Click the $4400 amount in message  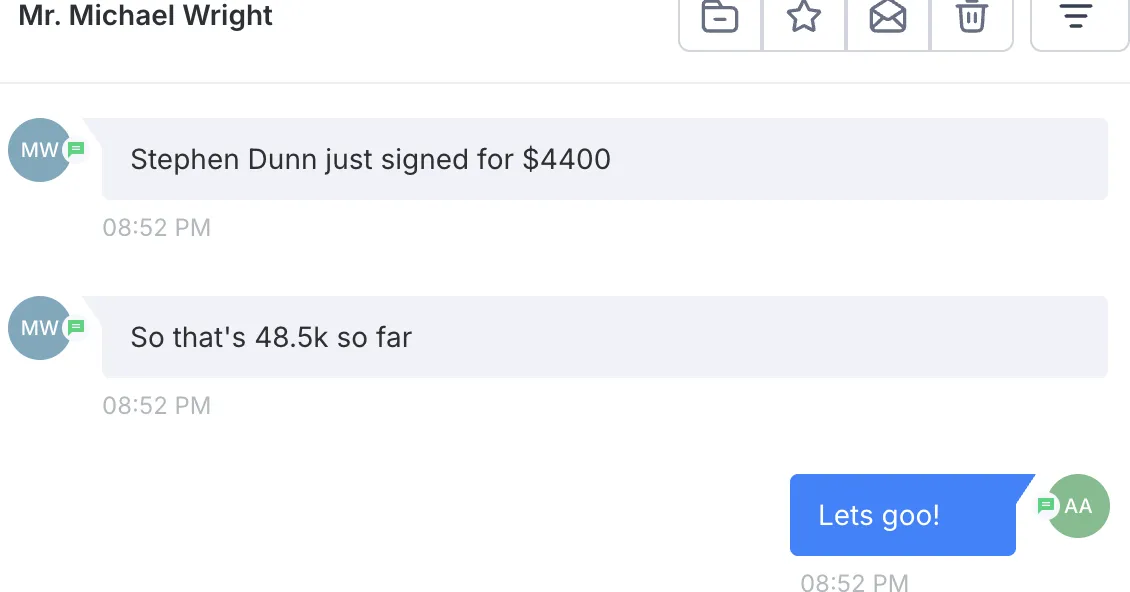tap(566, 159)
